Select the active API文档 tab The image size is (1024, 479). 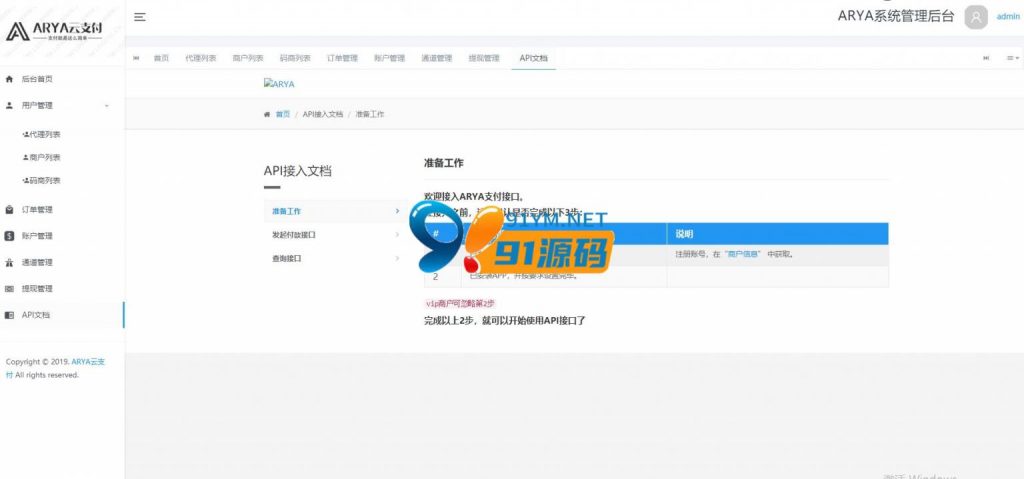click(x=534, y=58)
